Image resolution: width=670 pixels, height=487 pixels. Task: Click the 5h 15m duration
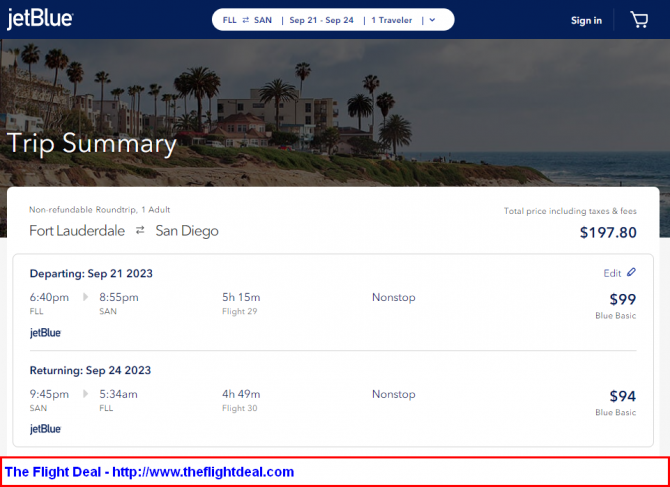pos(241,297)
